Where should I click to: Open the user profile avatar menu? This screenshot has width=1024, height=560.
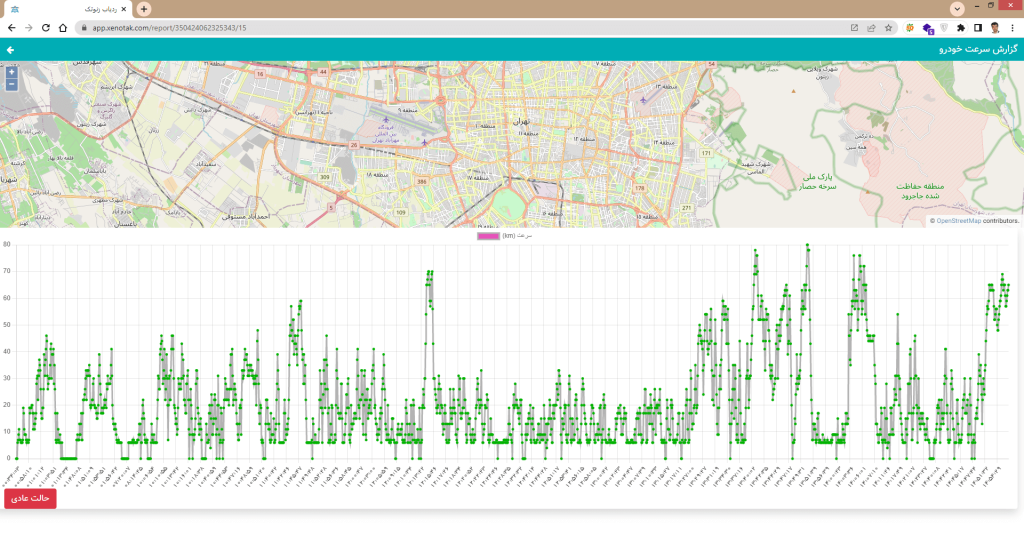(995, 28)
